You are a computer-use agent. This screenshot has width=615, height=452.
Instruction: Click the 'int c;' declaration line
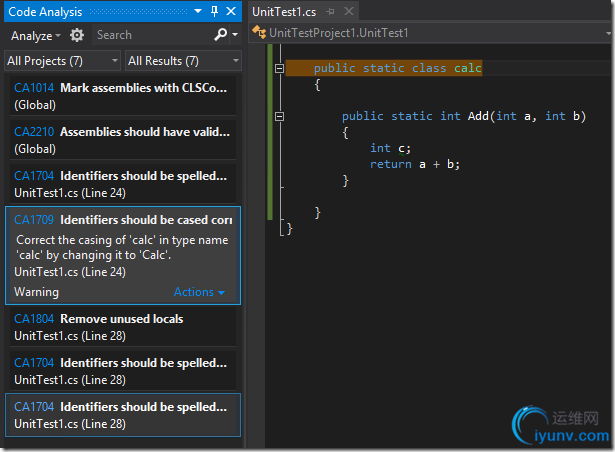390,148
